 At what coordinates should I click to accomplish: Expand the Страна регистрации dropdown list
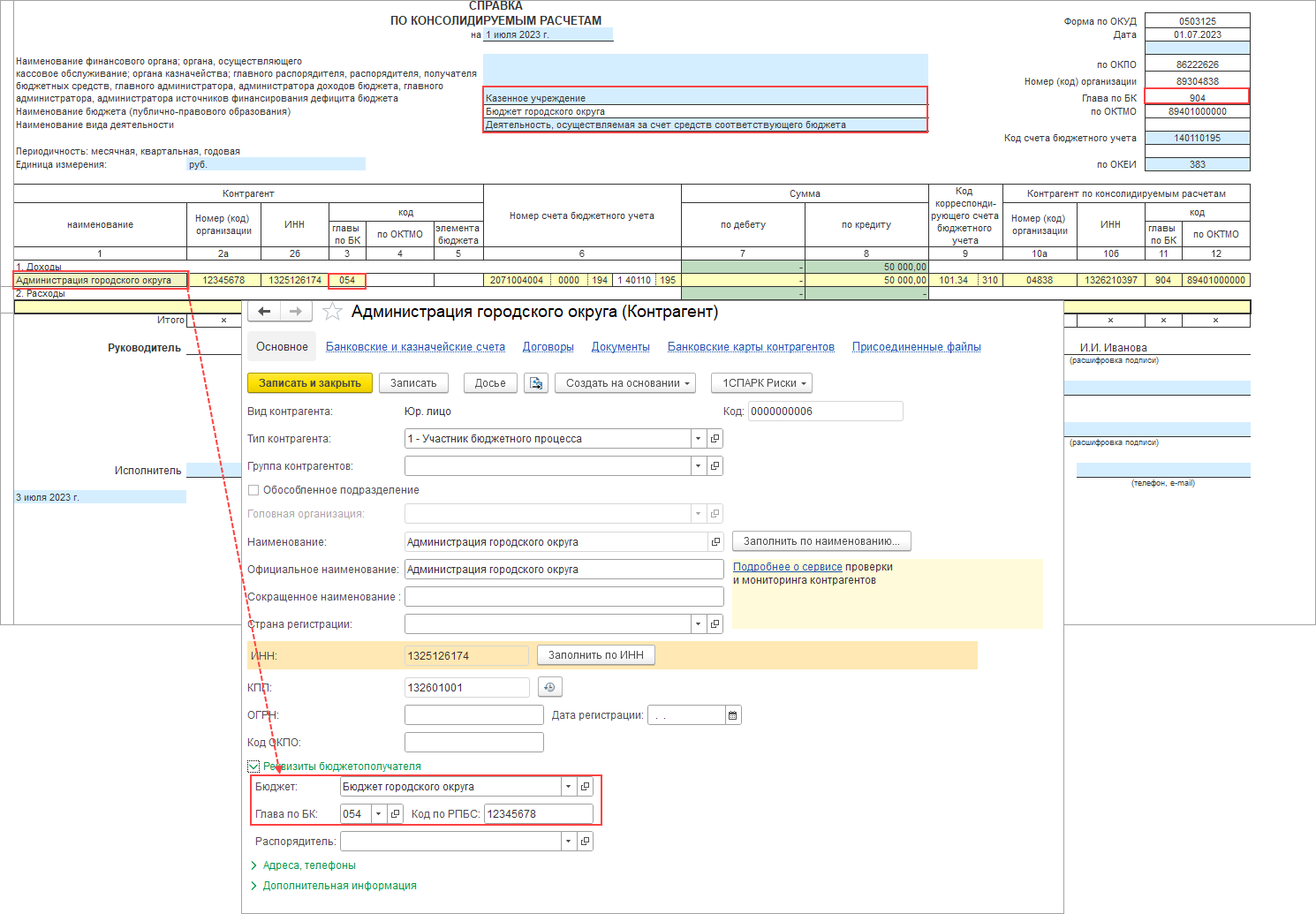click(699, 624)
